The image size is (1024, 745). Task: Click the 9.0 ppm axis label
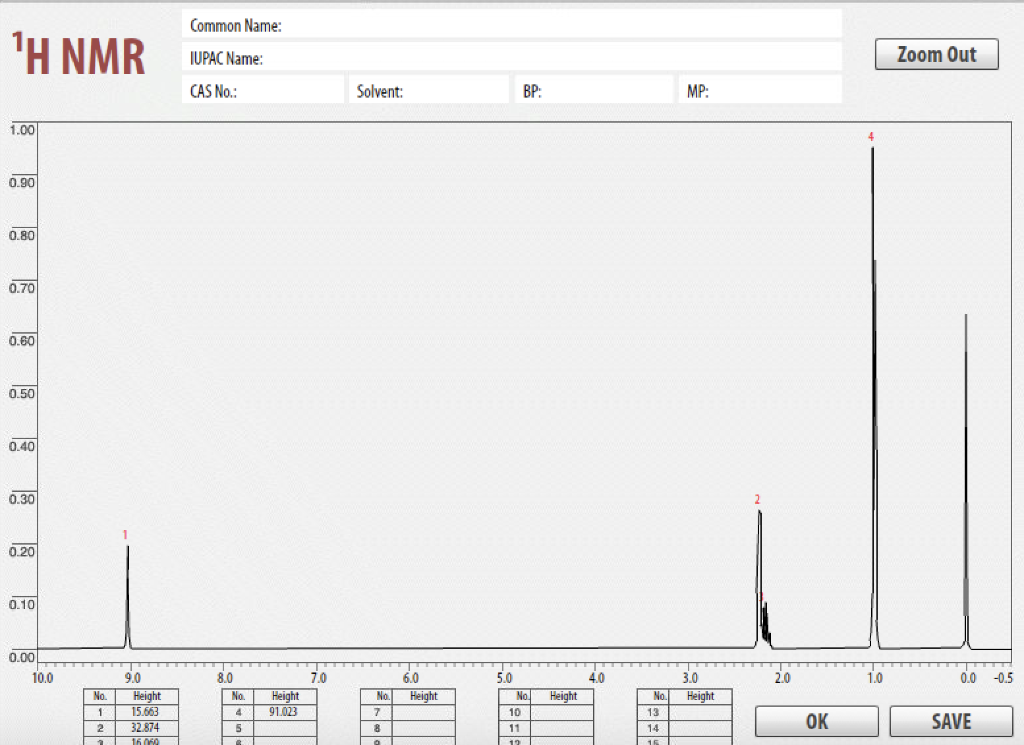(x=132, y=678)
